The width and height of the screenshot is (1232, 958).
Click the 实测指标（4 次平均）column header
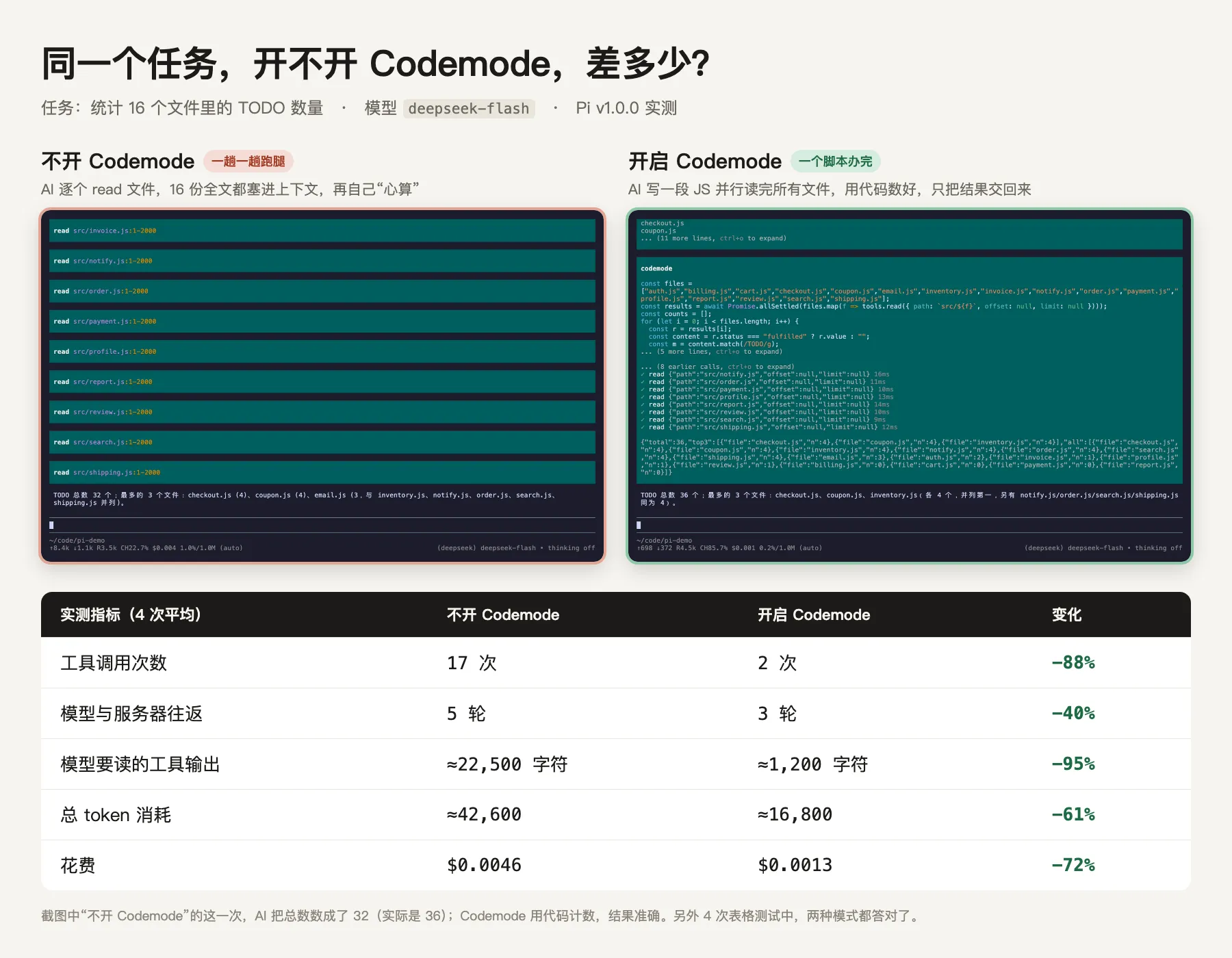coord(131,614)
